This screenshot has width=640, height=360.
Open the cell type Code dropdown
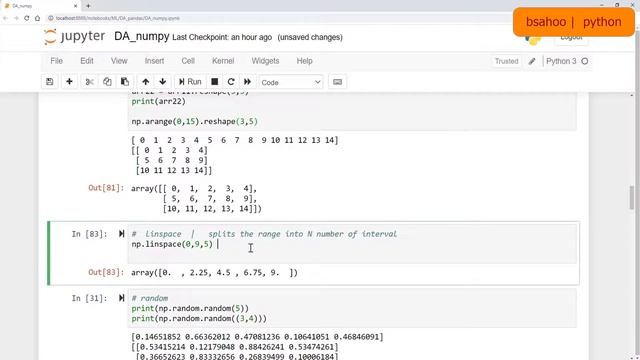coord(291,82)
